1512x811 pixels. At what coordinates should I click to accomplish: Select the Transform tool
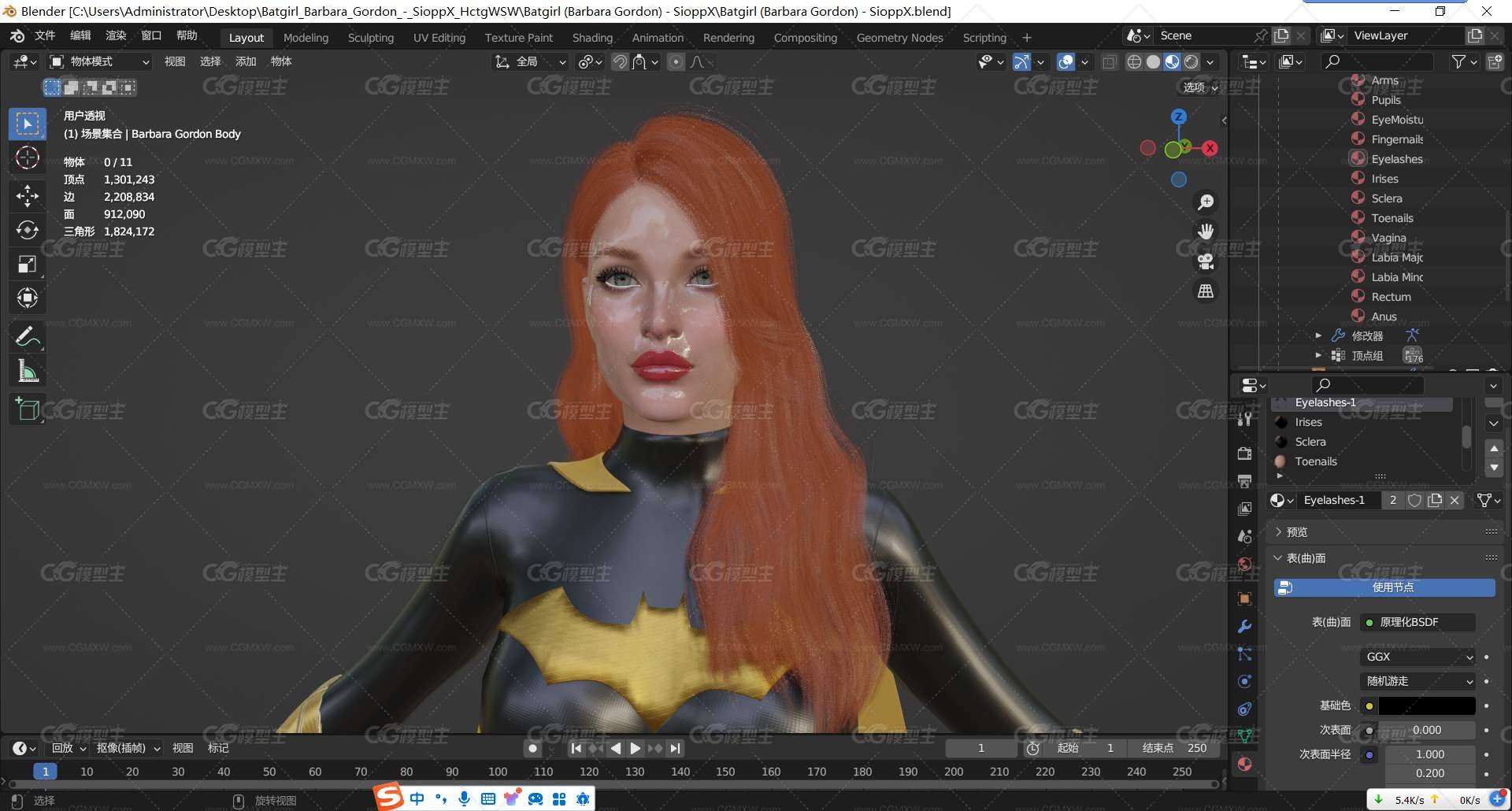tap(28, 298)
